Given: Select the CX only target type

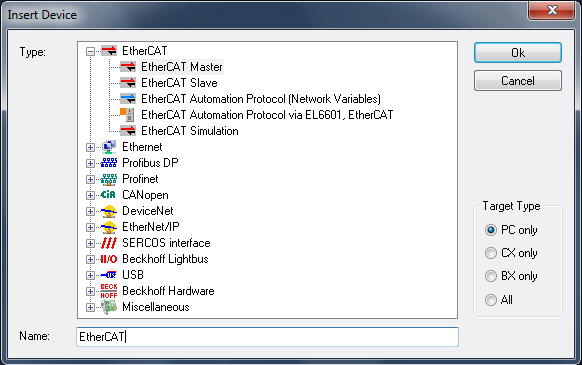Looking at the screenshot, I should click(491, 253).
